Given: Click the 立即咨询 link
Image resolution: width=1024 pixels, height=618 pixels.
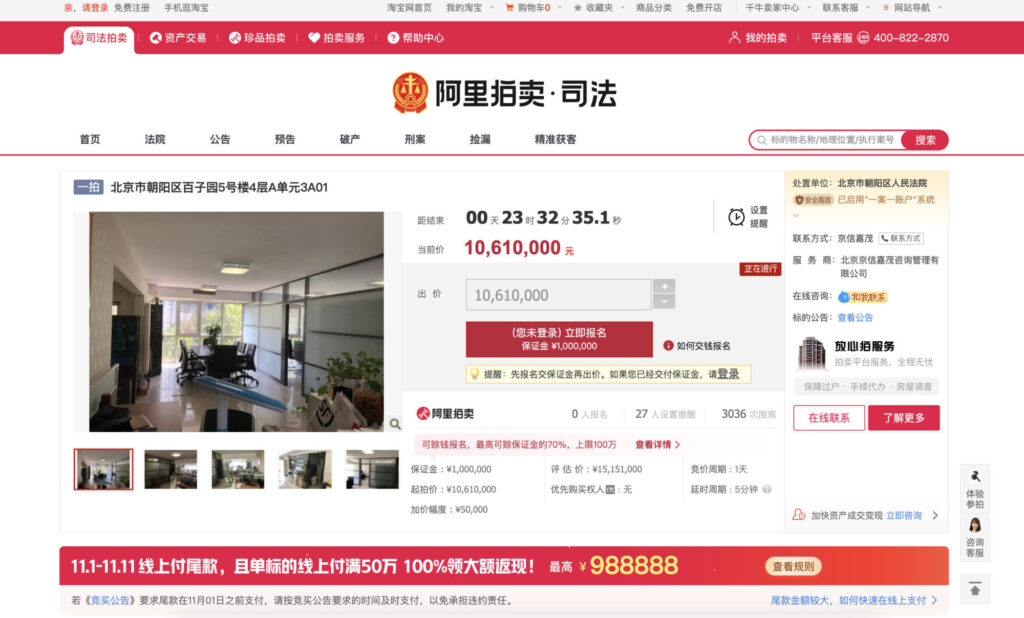Looking at the screenshot, I should pyautogui.click(x=904, y=515).
